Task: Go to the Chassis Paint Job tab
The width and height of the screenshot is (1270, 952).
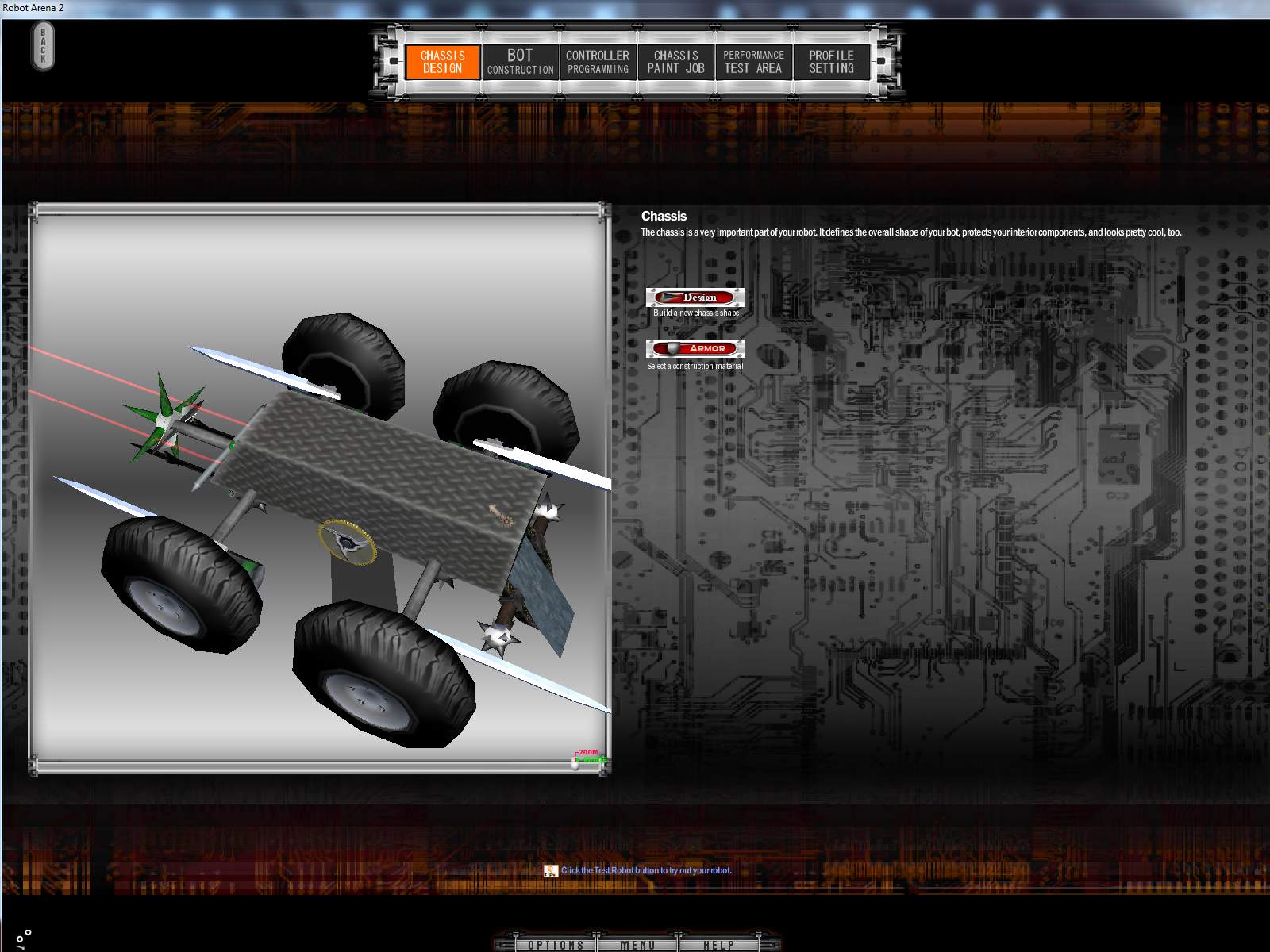Action: click(675, 62)
